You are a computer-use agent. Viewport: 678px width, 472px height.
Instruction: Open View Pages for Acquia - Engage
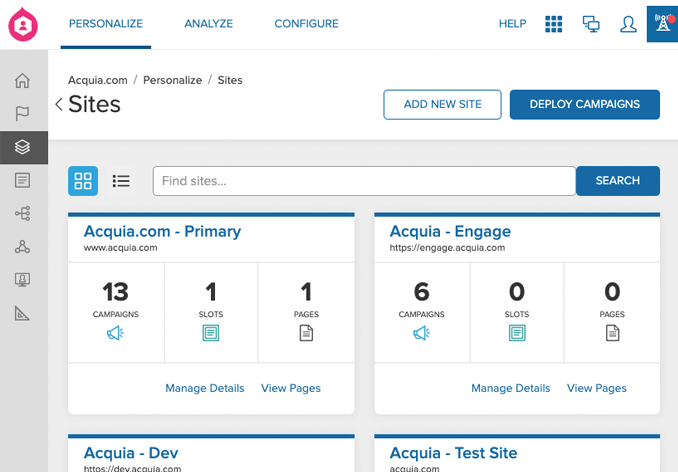(596, 388)
